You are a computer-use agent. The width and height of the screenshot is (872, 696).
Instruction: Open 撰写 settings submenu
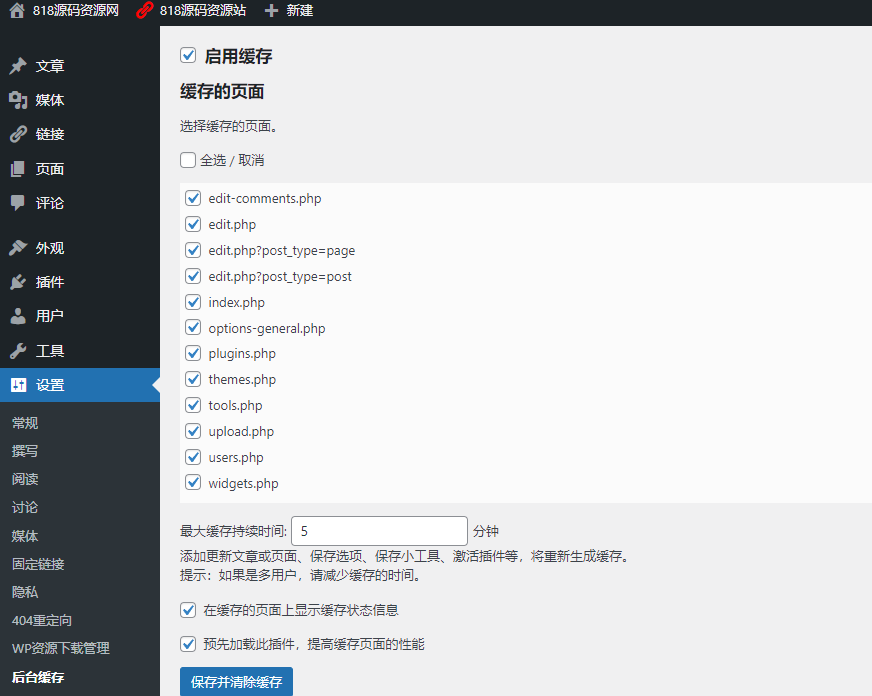coord(25,451)
